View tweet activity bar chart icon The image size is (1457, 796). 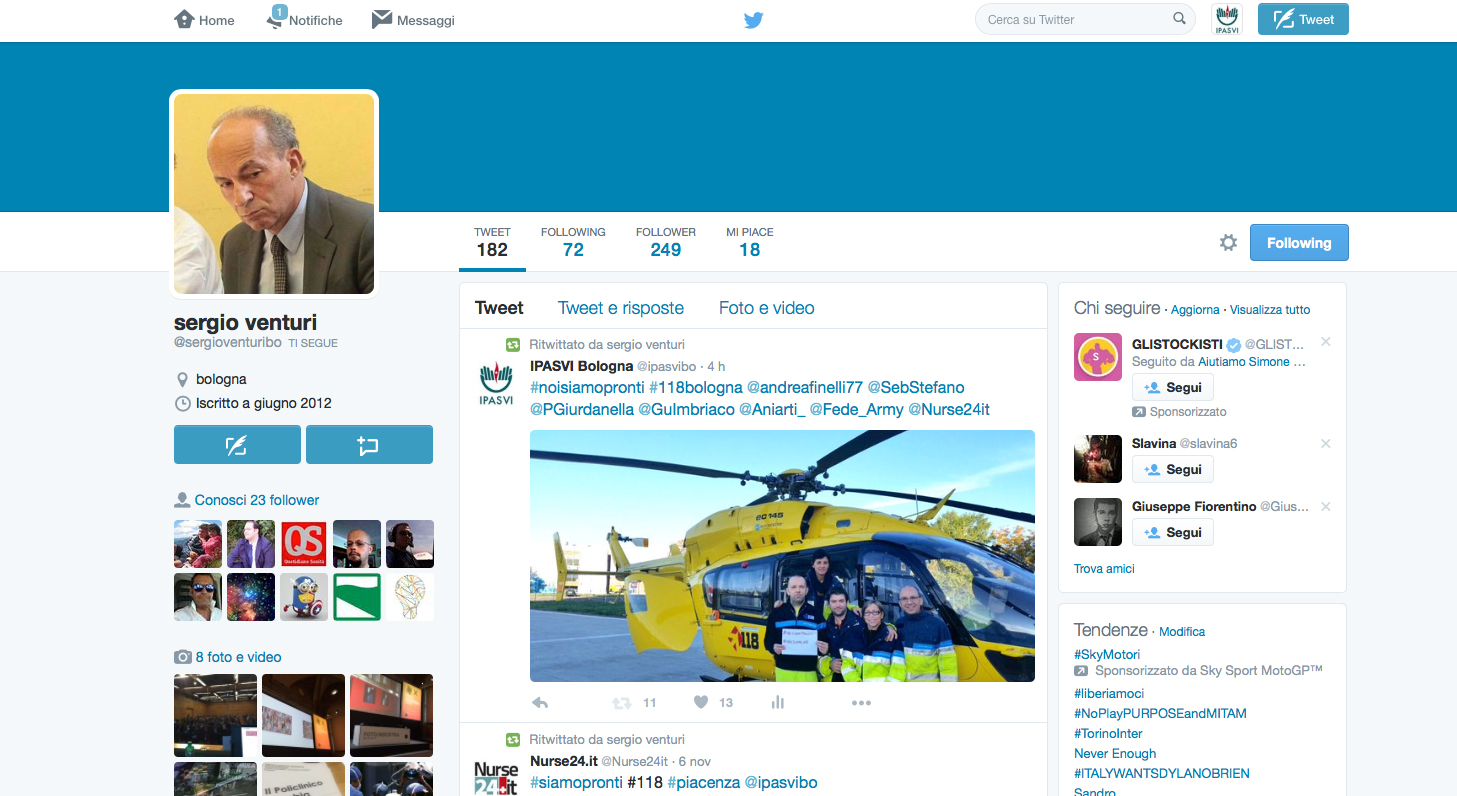click(x=778, y=703)
